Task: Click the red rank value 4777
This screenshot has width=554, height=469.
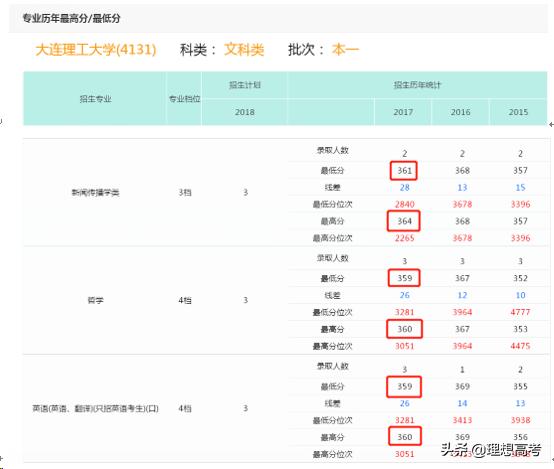Action: pos(520,312)
